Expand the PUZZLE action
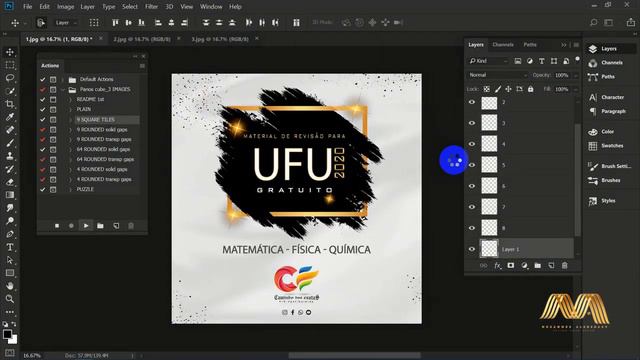Screen dimensions: 640x360 pyautogui.click(x=70, y=189)
